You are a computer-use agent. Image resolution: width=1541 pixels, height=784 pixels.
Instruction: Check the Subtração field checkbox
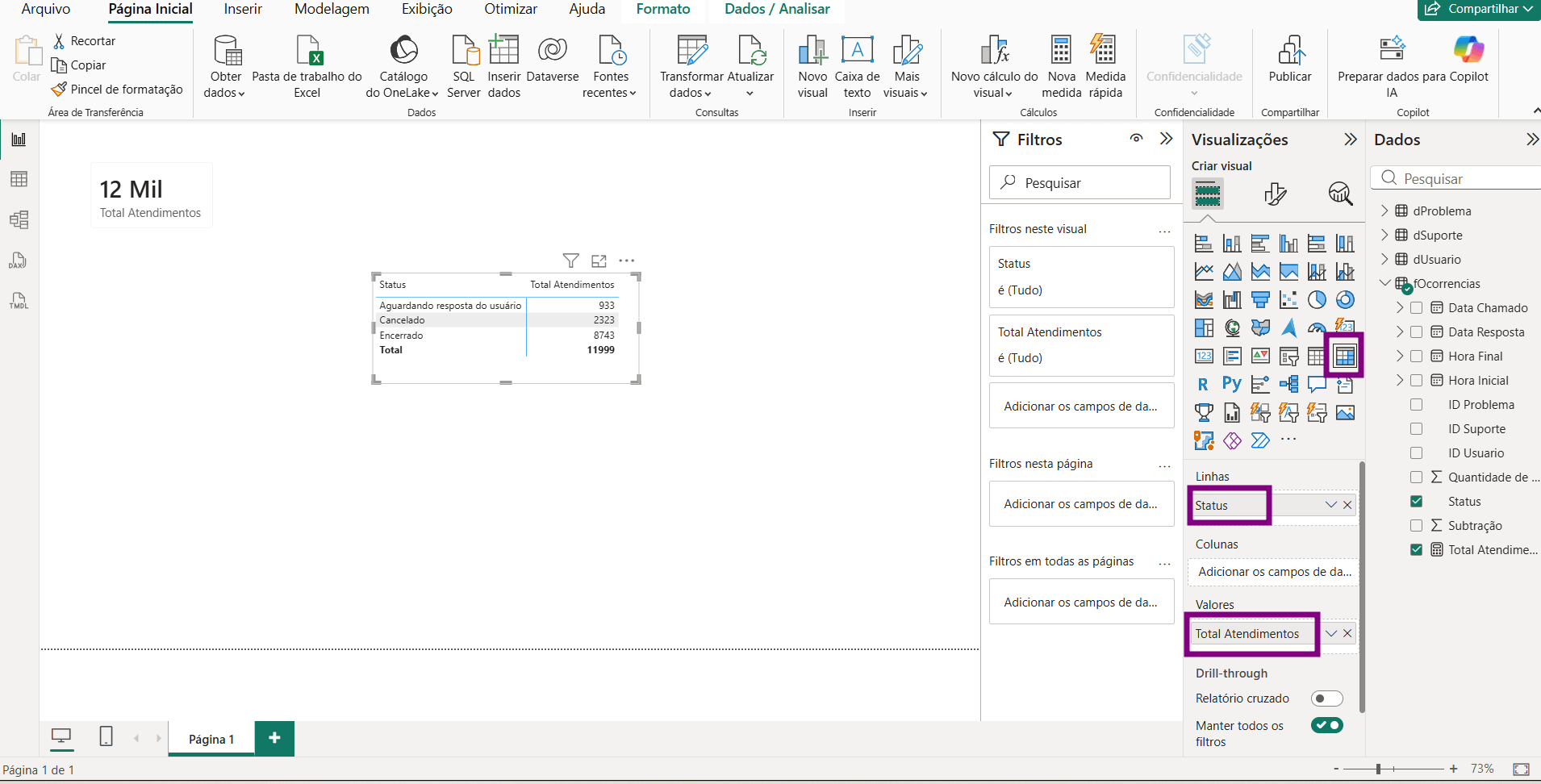(x=1416, y=526)
